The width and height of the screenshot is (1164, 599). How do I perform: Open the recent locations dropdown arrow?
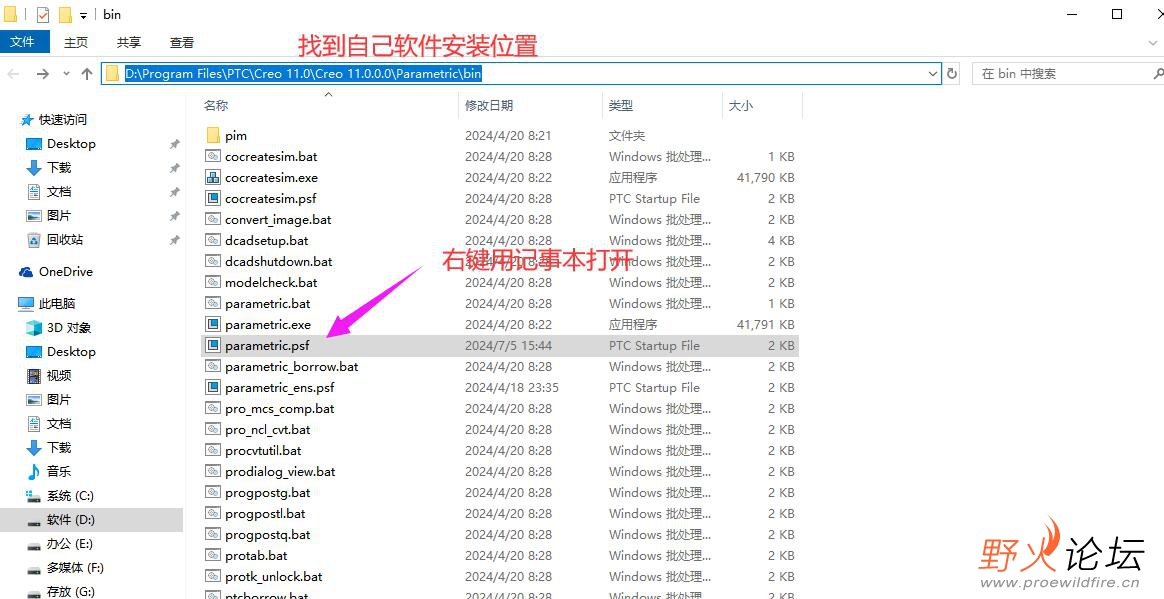(x=66, y=73)
